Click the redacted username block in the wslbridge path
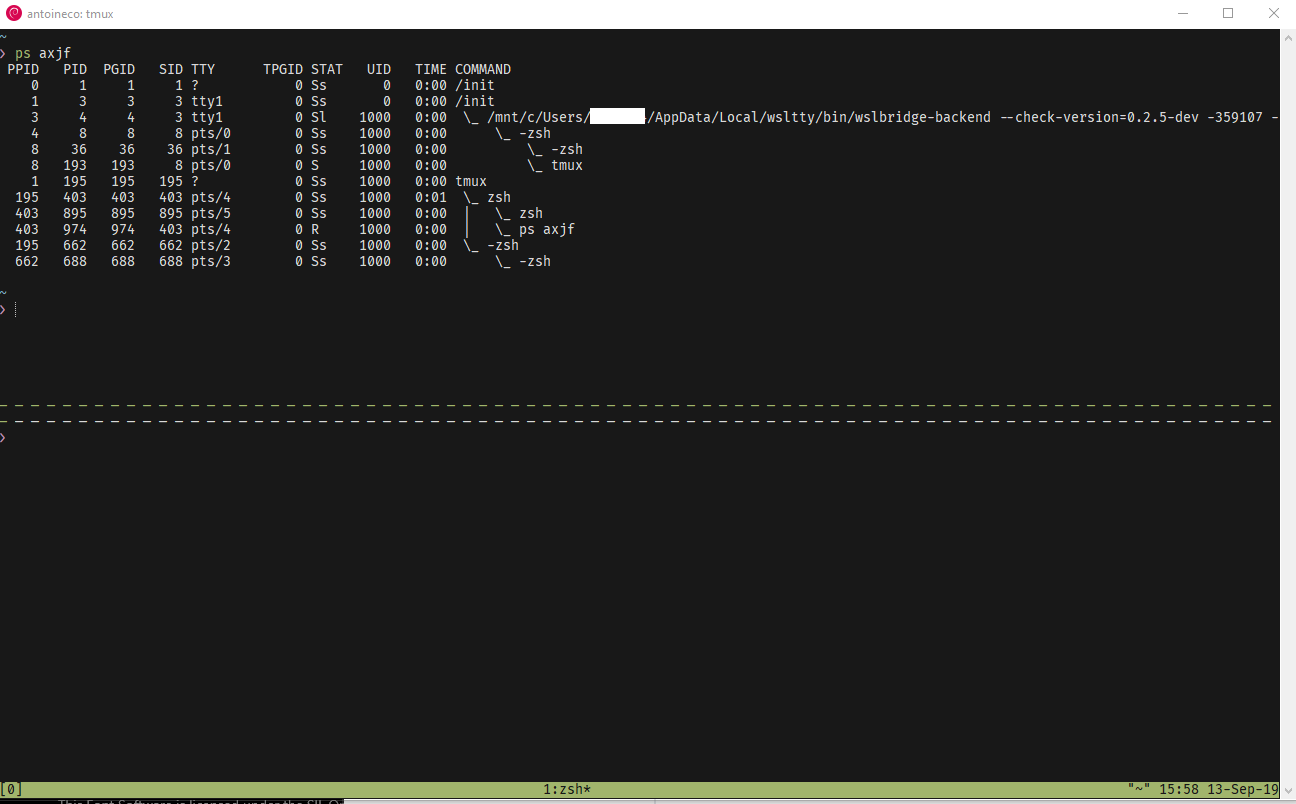The height and width of the screenshot is (804, 1296). point(620,116)
